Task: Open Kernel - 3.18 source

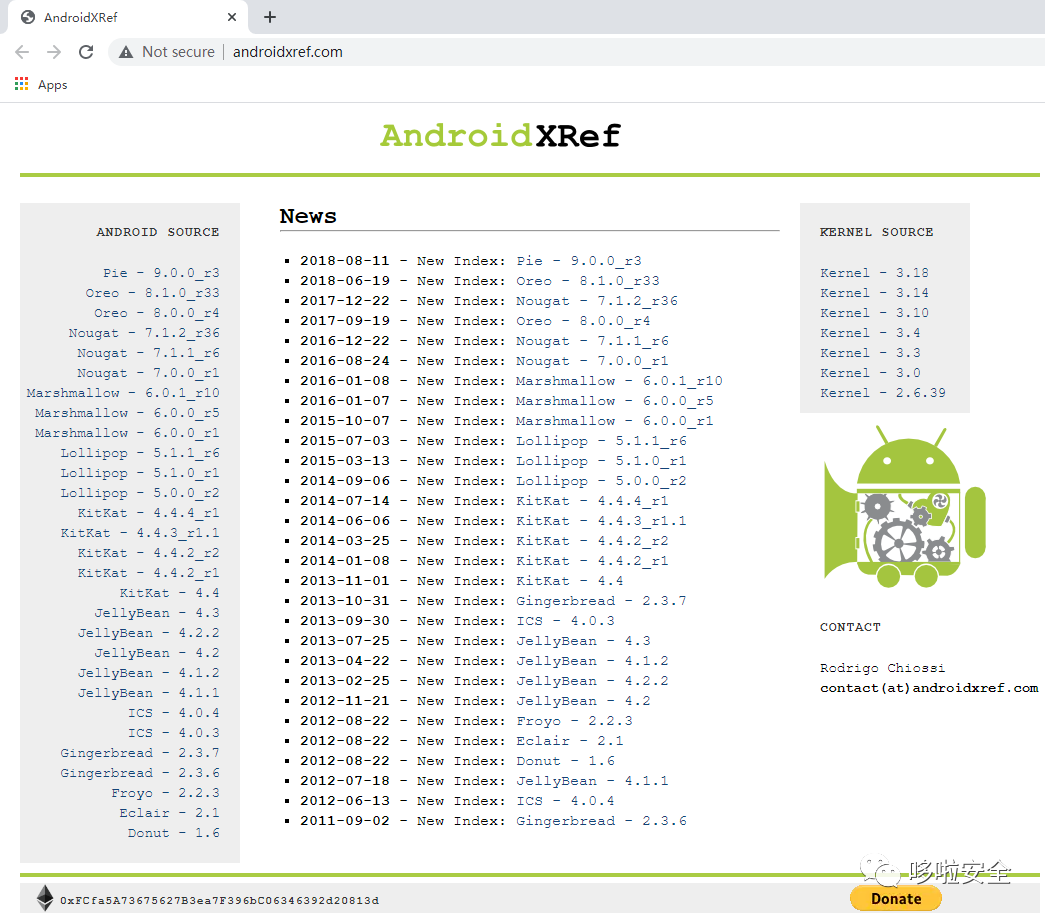Action: (x=874, y=273)
